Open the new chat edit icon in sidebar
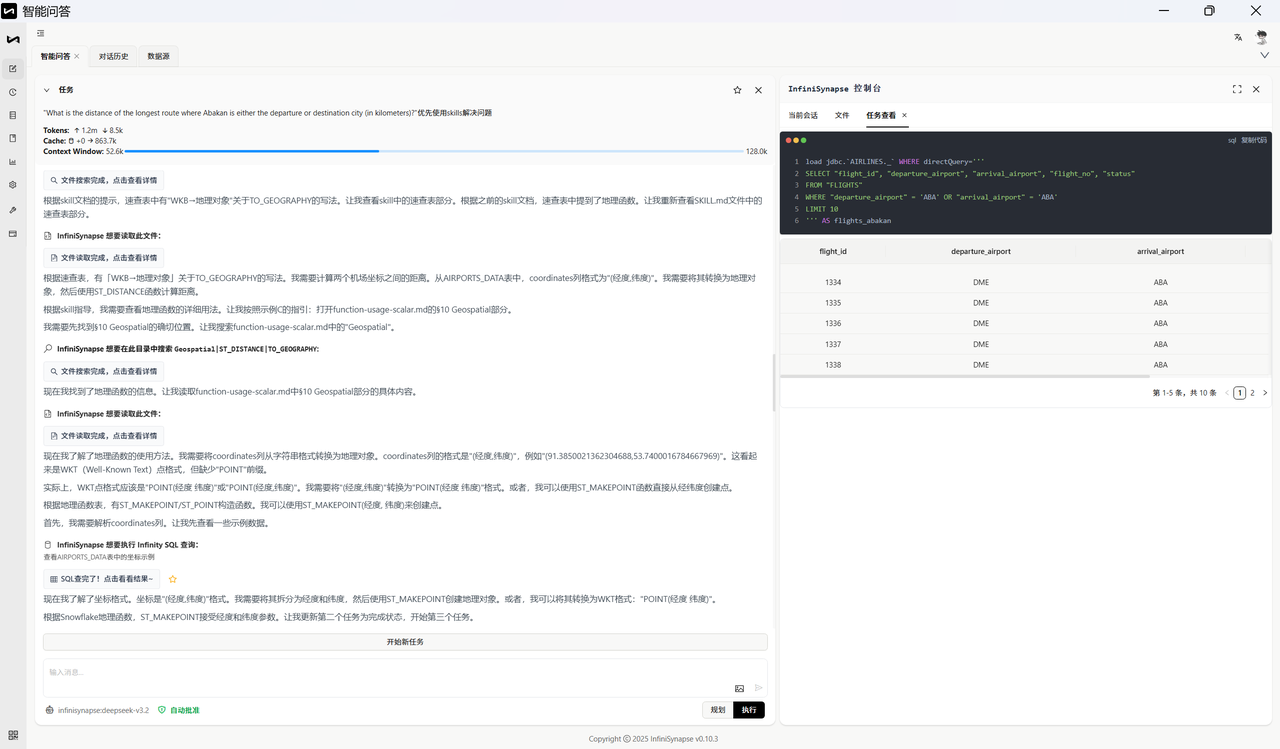Screen dimensions: 1280x749 pos(12,69)
